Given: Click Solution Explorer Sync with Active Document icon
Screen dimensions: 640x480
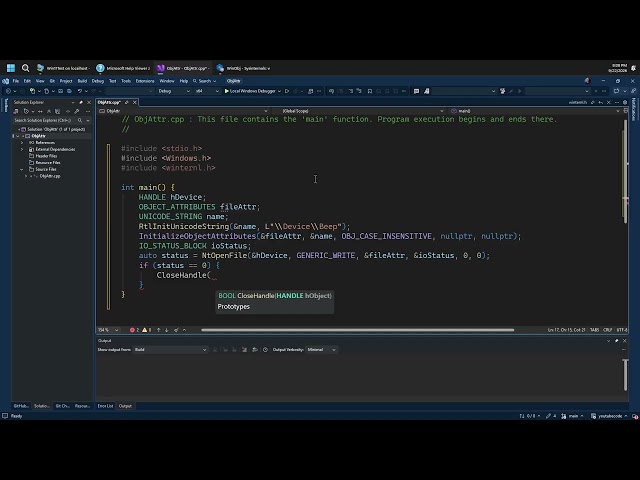Looking at the screenshot, I should pyautogui.click(x=40, y=111).
